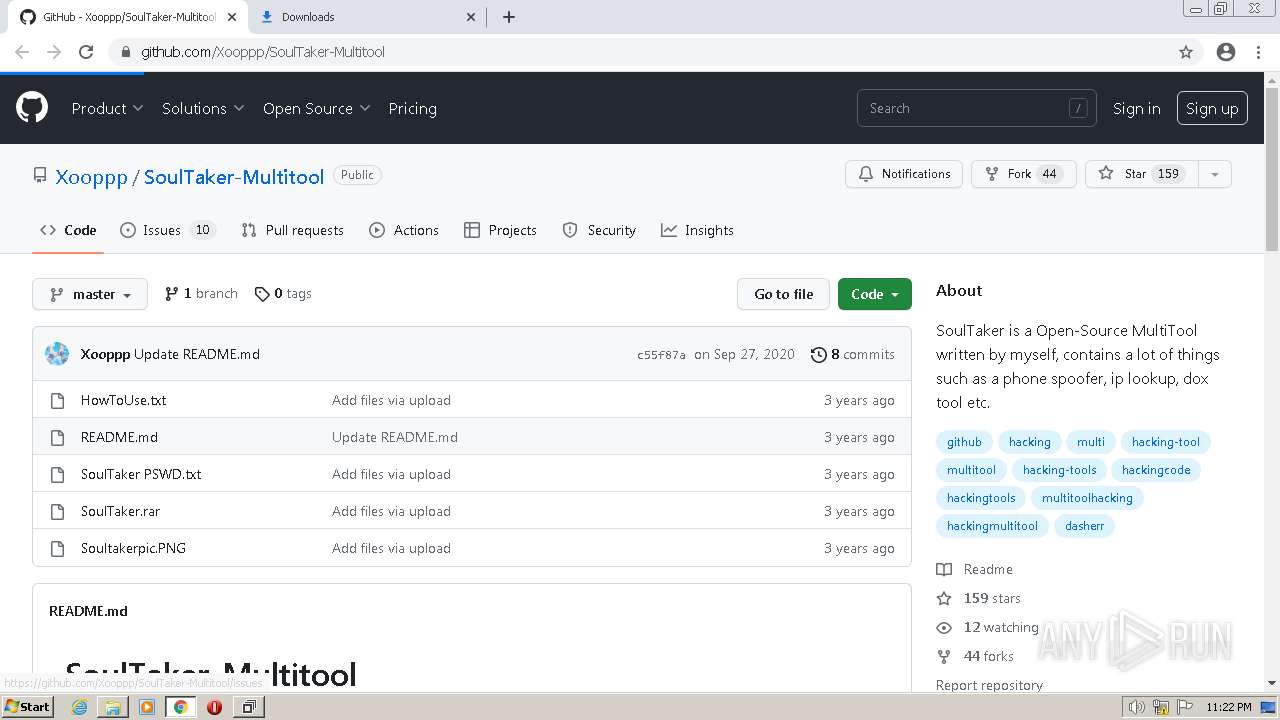
Task: Open the Insights tab
Action: point(697,230)
